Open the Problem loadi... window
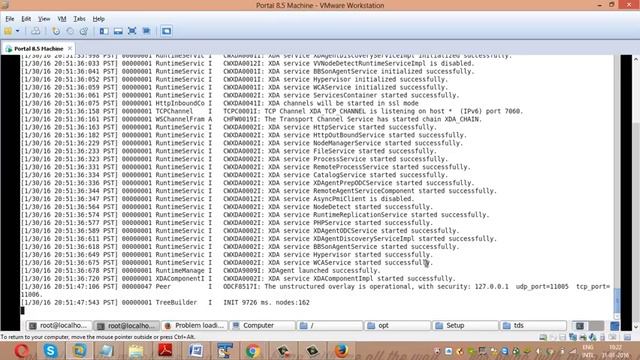This screenshot has width=640, height=360. (x=194, y=325)
